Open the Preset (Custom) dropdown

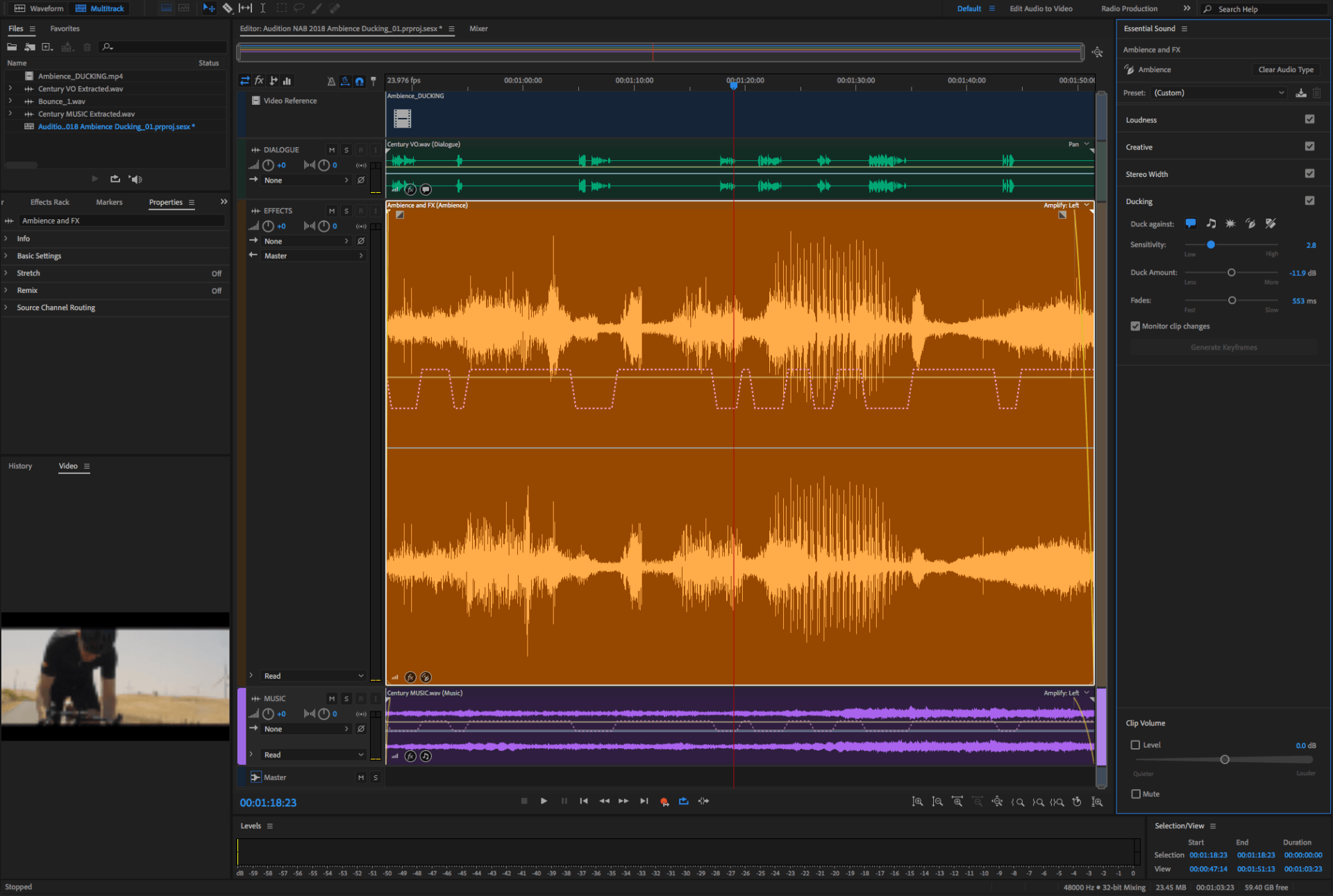(1219, 93)
